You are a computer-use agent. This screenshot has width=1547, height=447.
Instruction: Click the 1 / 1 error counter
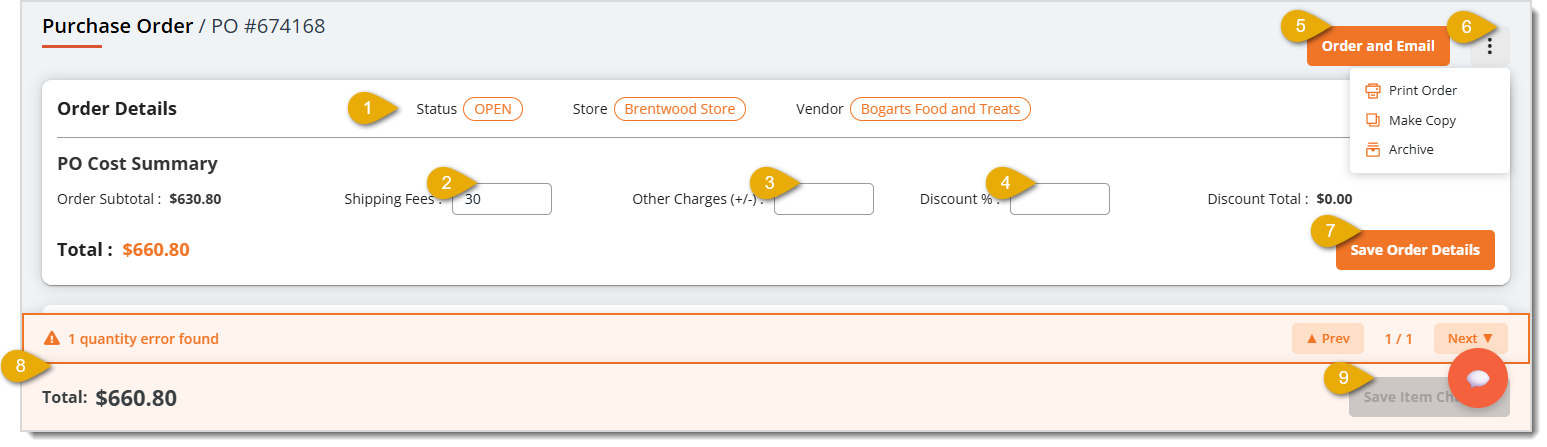[x=1399, y=339]
